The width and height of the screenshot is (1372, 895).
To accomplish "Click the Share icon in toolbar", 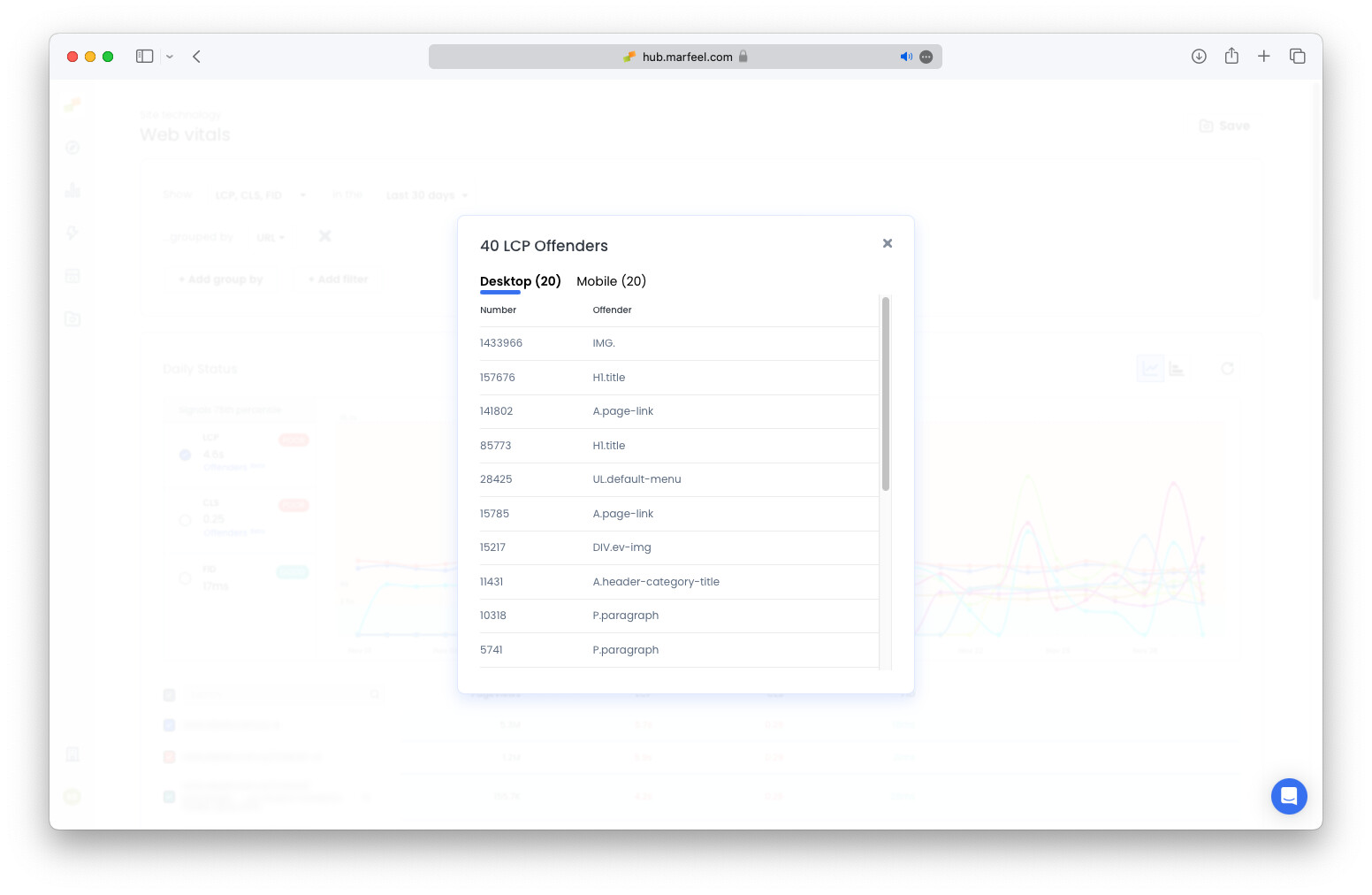I will click(x=1231, y=57).
